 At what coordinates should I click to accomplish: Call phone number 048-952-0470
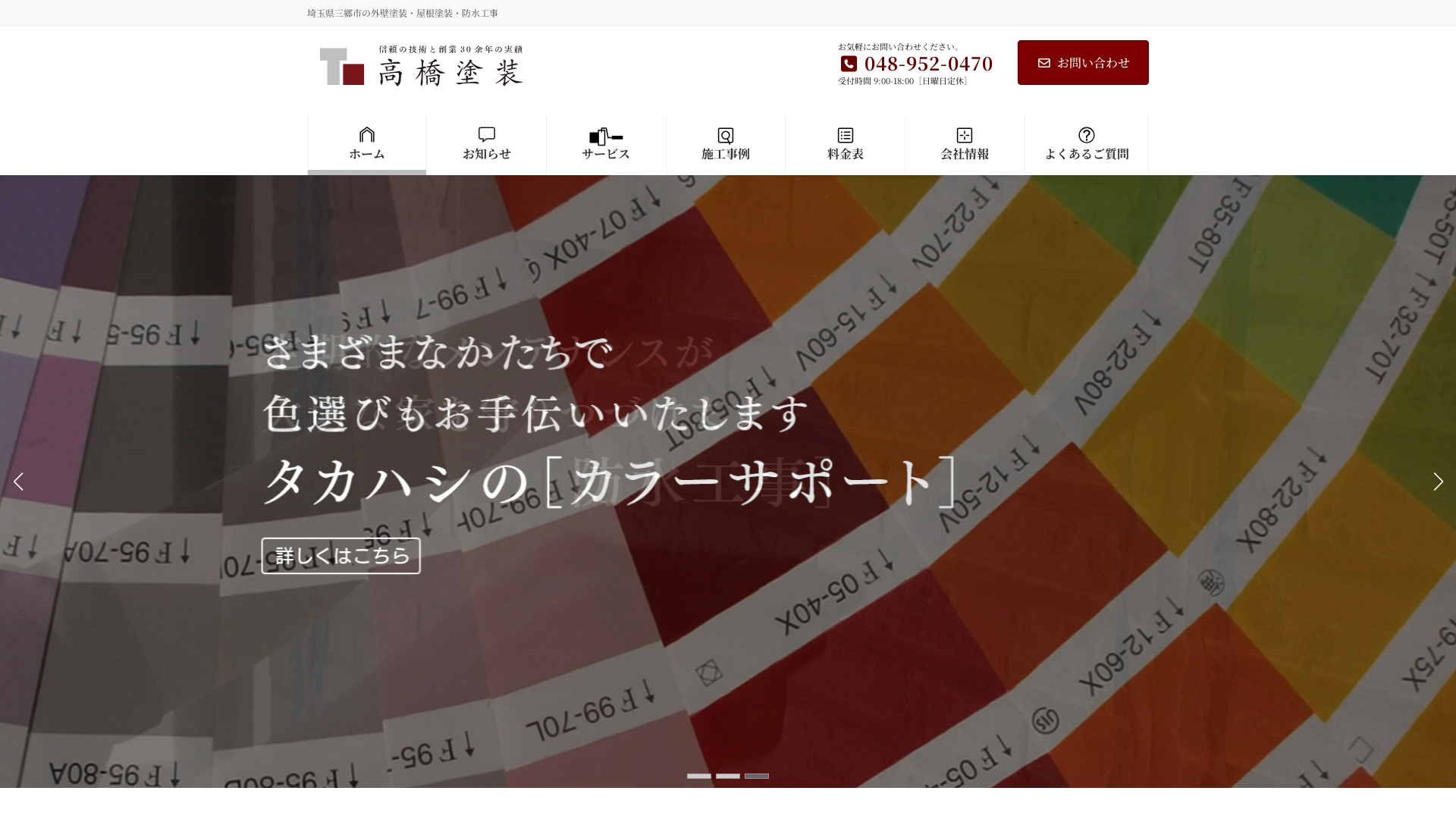(929, 64)
